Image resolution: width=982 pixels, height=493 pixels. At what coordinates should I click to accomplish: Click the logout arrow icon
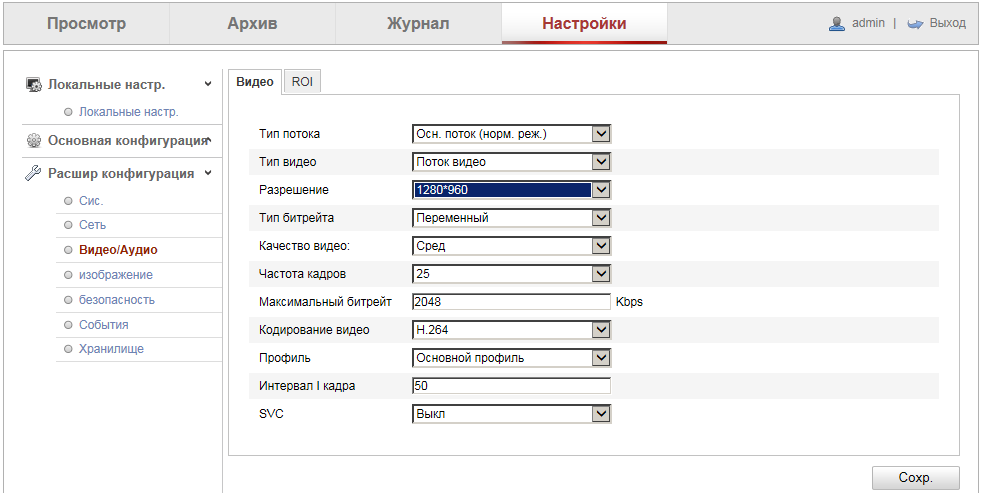coord(916,24)
